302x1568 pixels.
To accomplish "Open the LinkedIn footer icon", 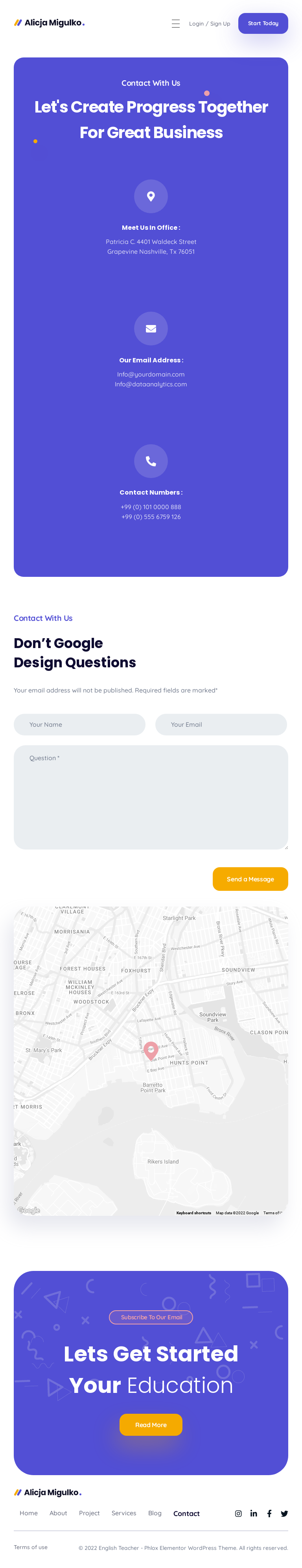I will coord(253,1513).
